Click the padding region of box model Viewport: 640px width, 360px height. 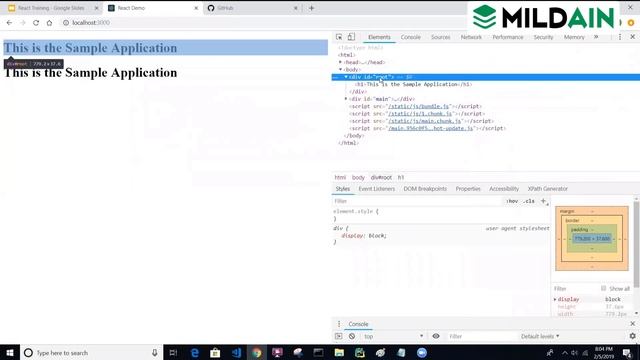[579, 229]
